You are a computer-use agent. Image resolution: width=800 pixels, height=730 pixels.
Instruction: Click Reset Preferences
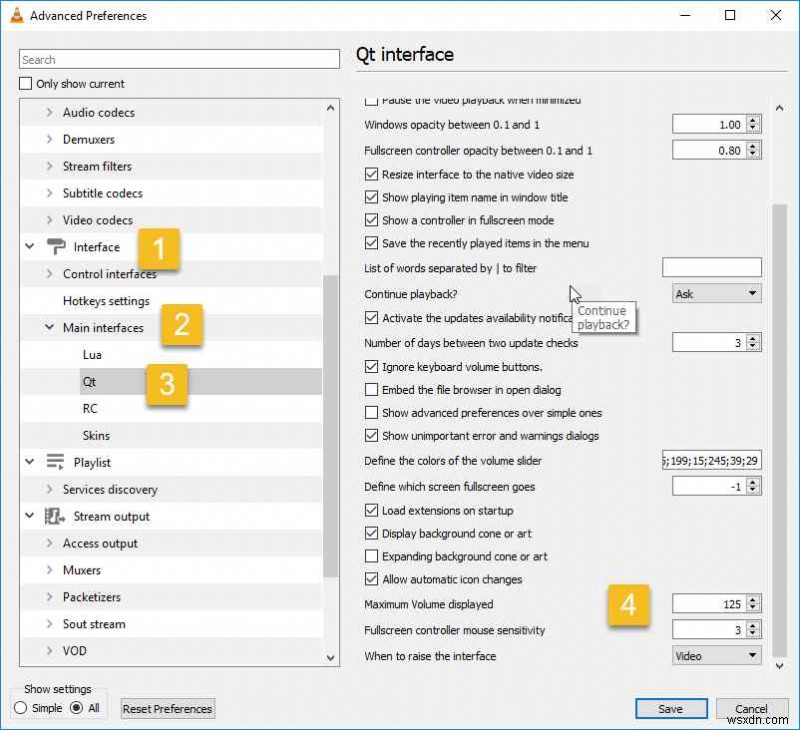pos(167,708)
